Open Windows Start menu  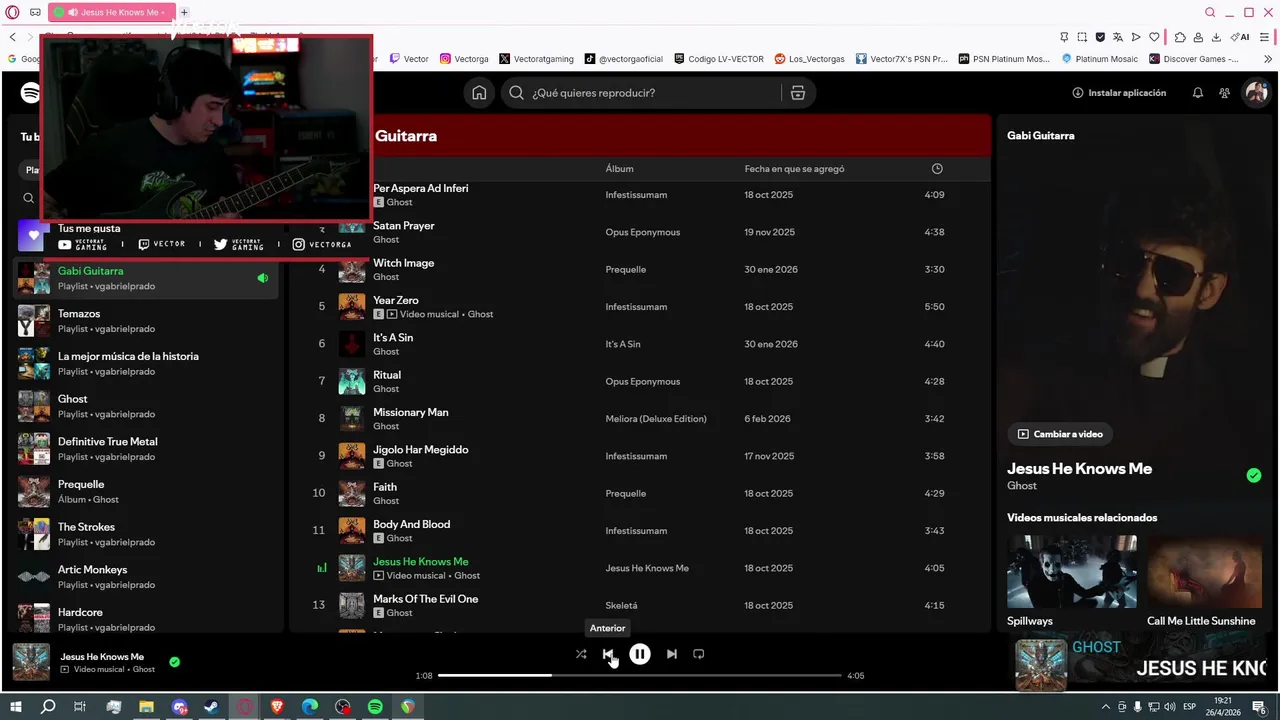coord(16,707)
